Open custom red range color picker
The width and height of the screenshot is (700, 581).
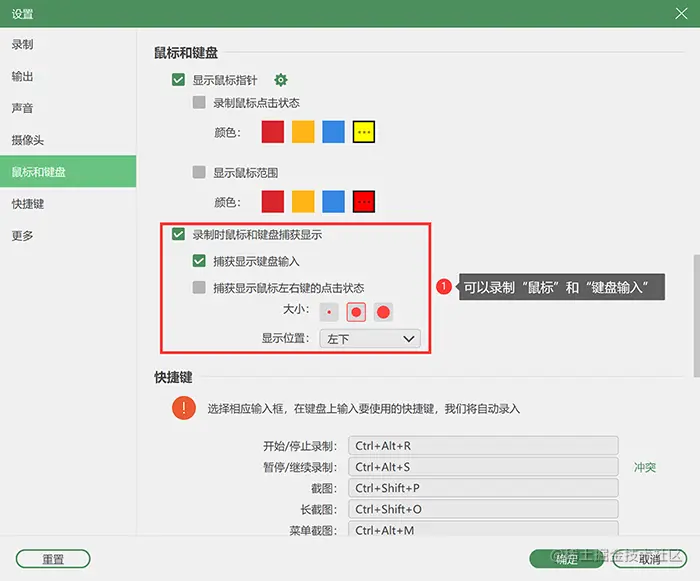point(364,201)
